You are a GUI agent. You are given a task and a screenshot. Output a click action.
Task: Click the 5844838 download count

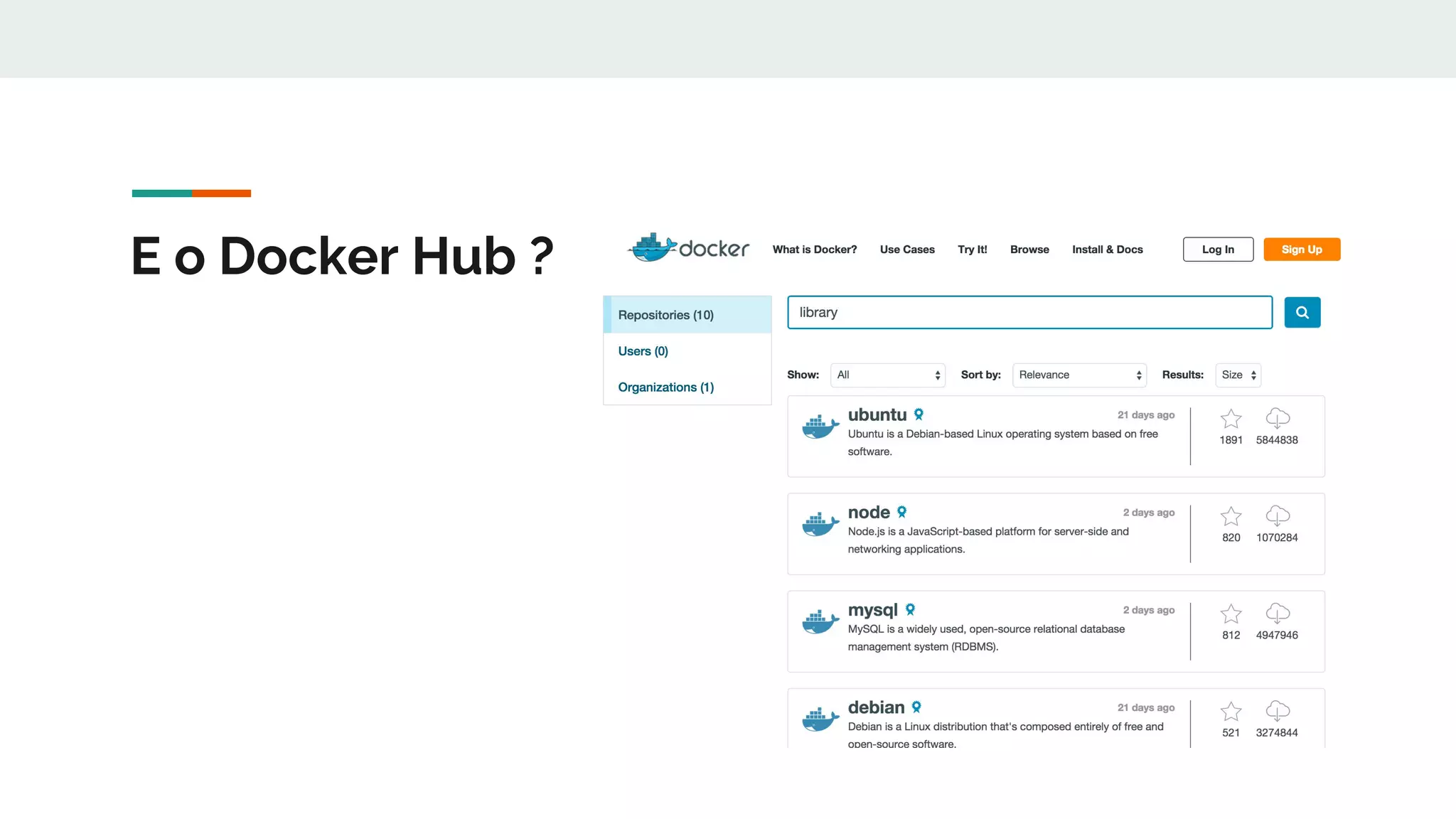coord(1277,440)
